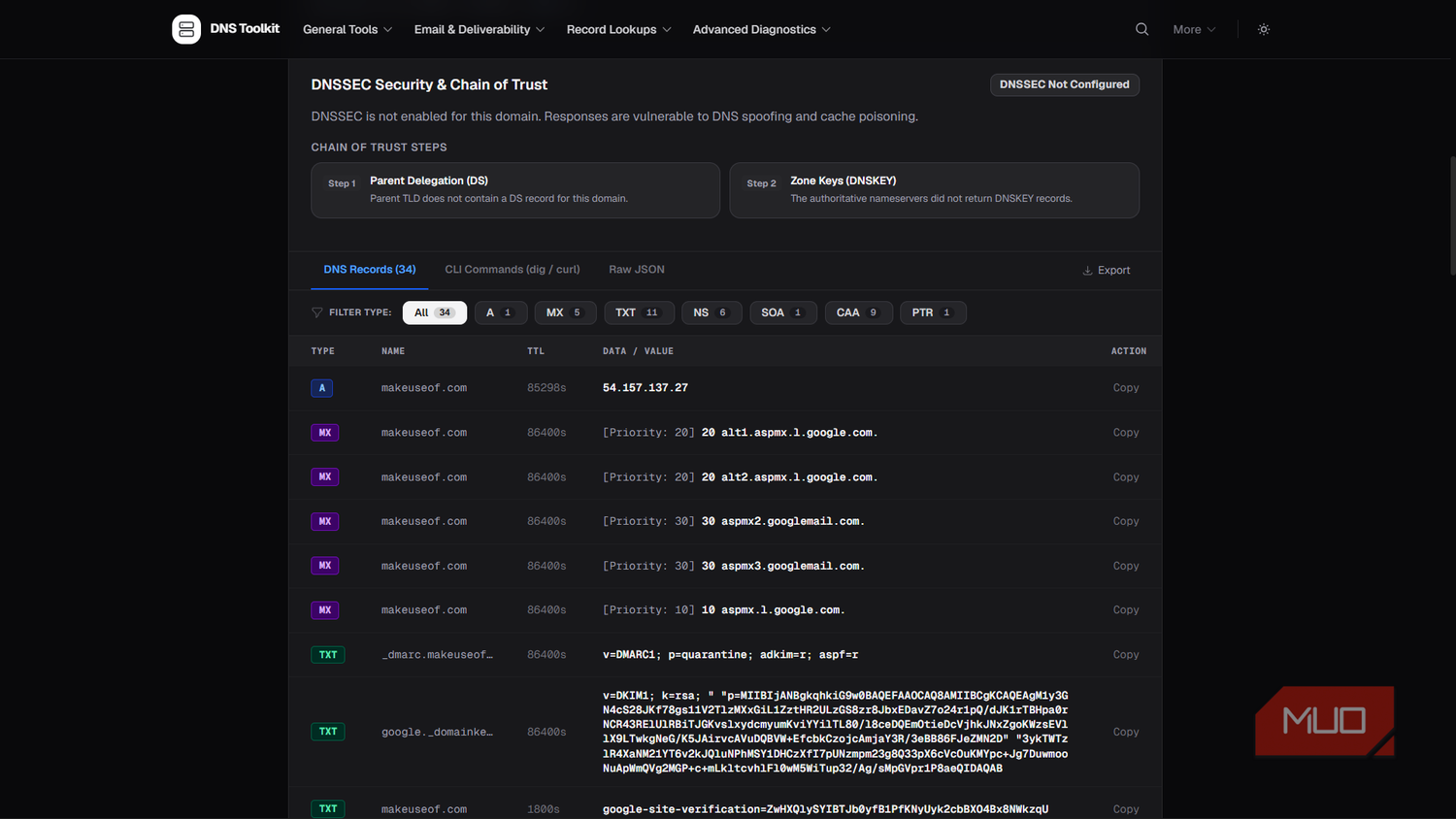Filter records by SOA type
The image size is (1456, 819).
click(x=783, y=312)
